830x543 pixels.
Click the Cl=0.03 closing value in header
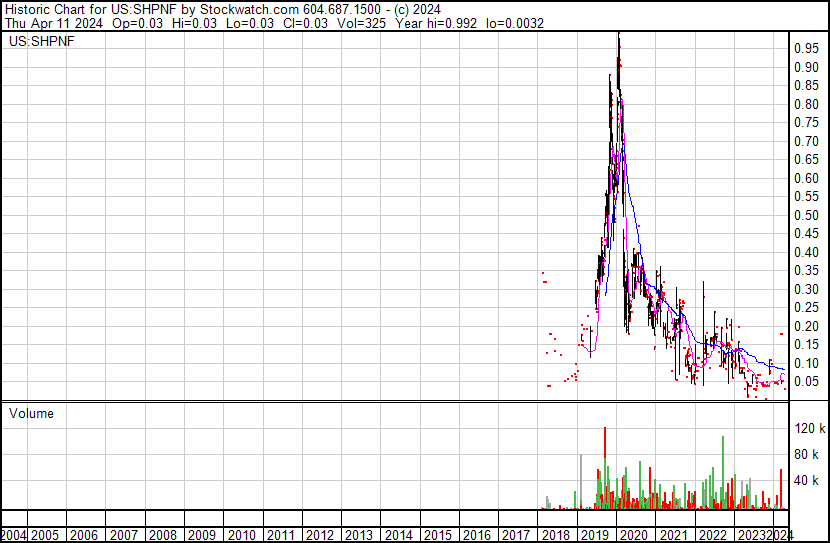point(305,23)
